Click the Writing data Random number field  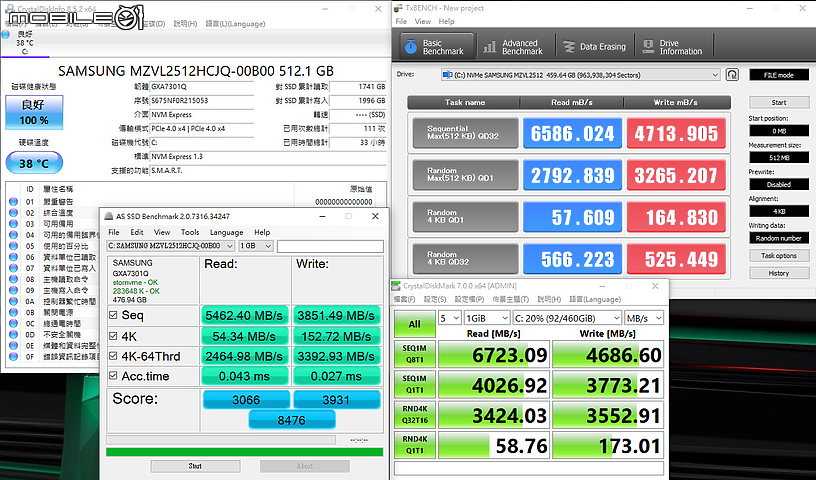(779, 238)
